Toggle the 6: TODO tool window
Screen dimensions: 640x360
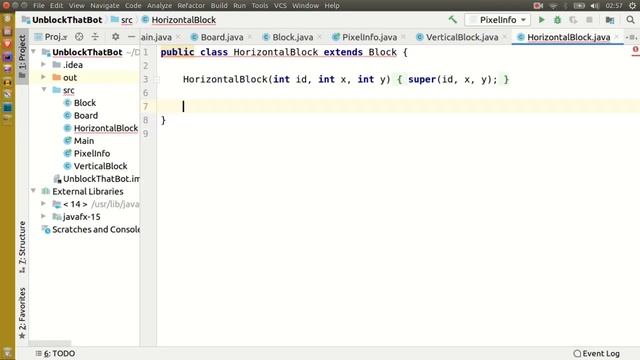point(55,353)
